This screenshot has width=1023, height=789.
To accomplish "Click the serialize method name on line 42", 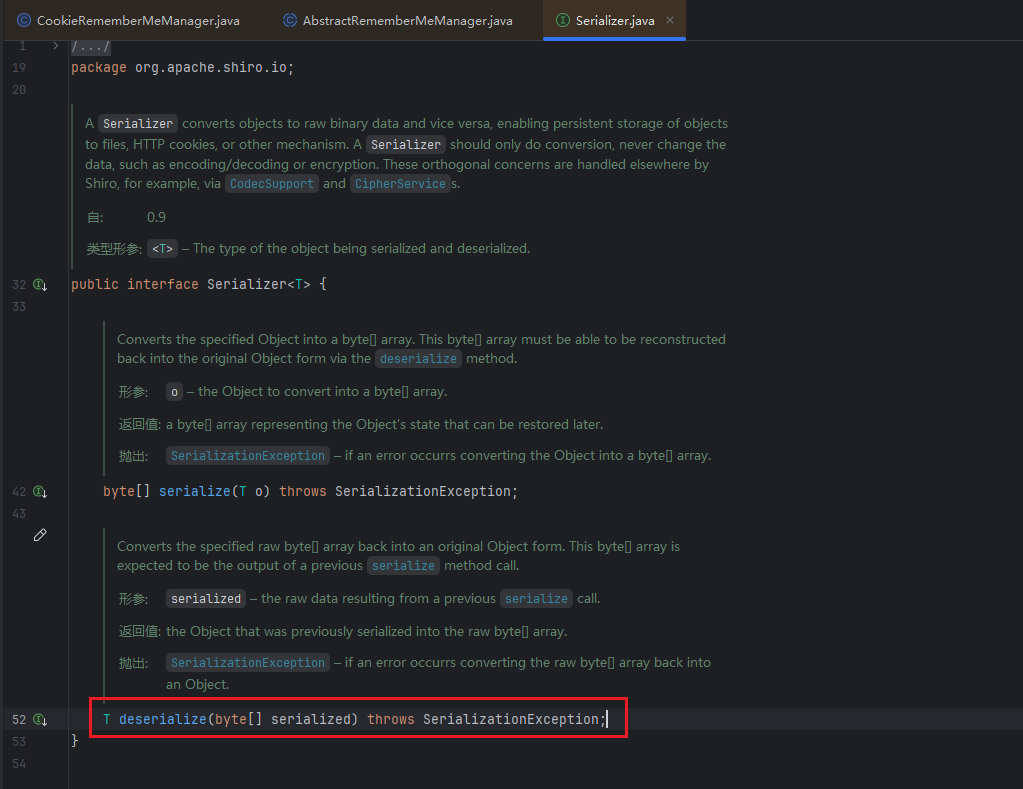I will click(194, 492).
